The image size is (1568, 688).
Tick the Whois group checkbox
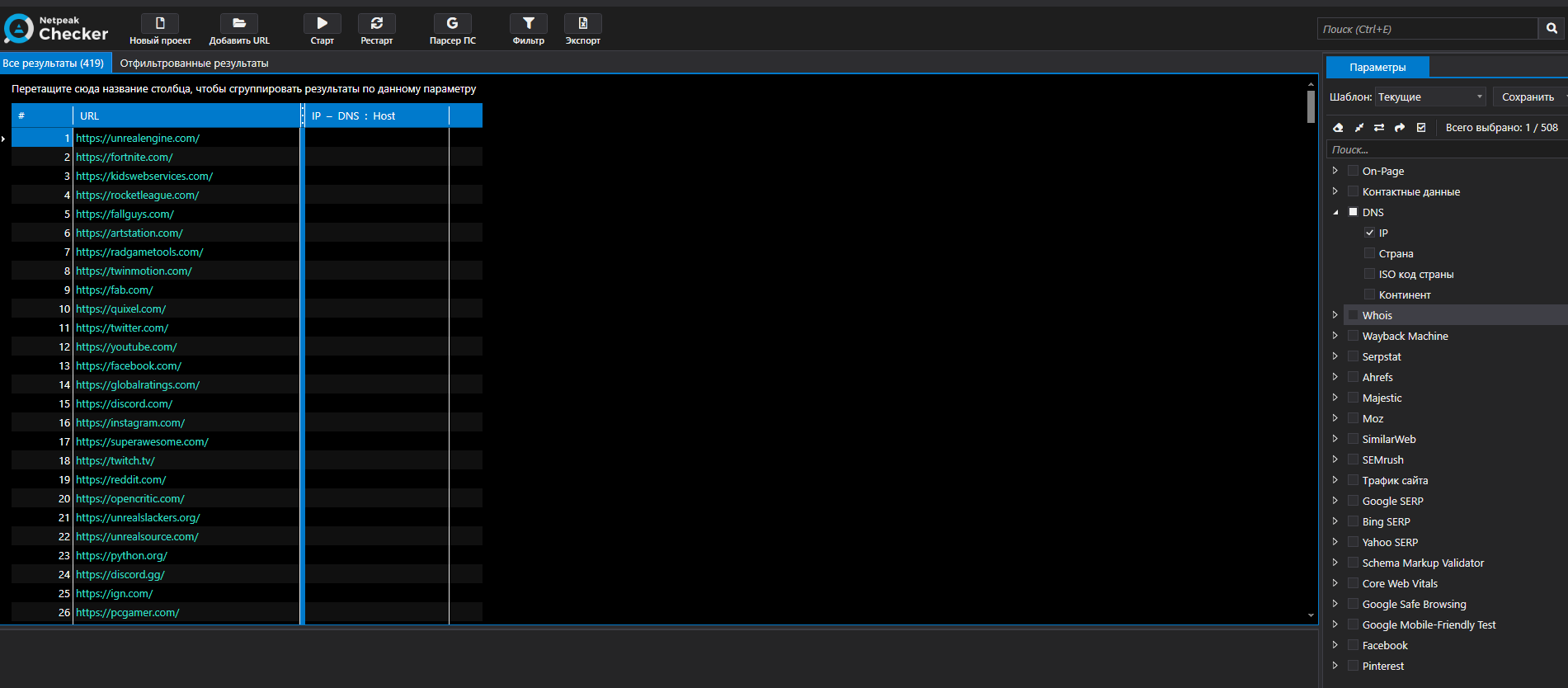[1353, 315]
